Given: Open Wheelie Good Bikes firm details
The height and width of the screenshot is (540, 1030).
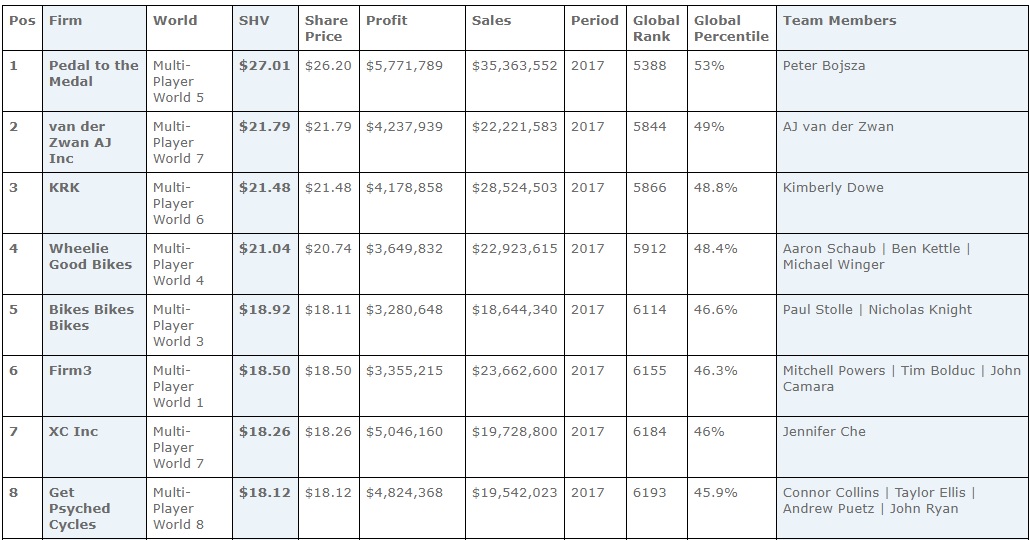Looking at the screenshot, I should click(90, 256).
